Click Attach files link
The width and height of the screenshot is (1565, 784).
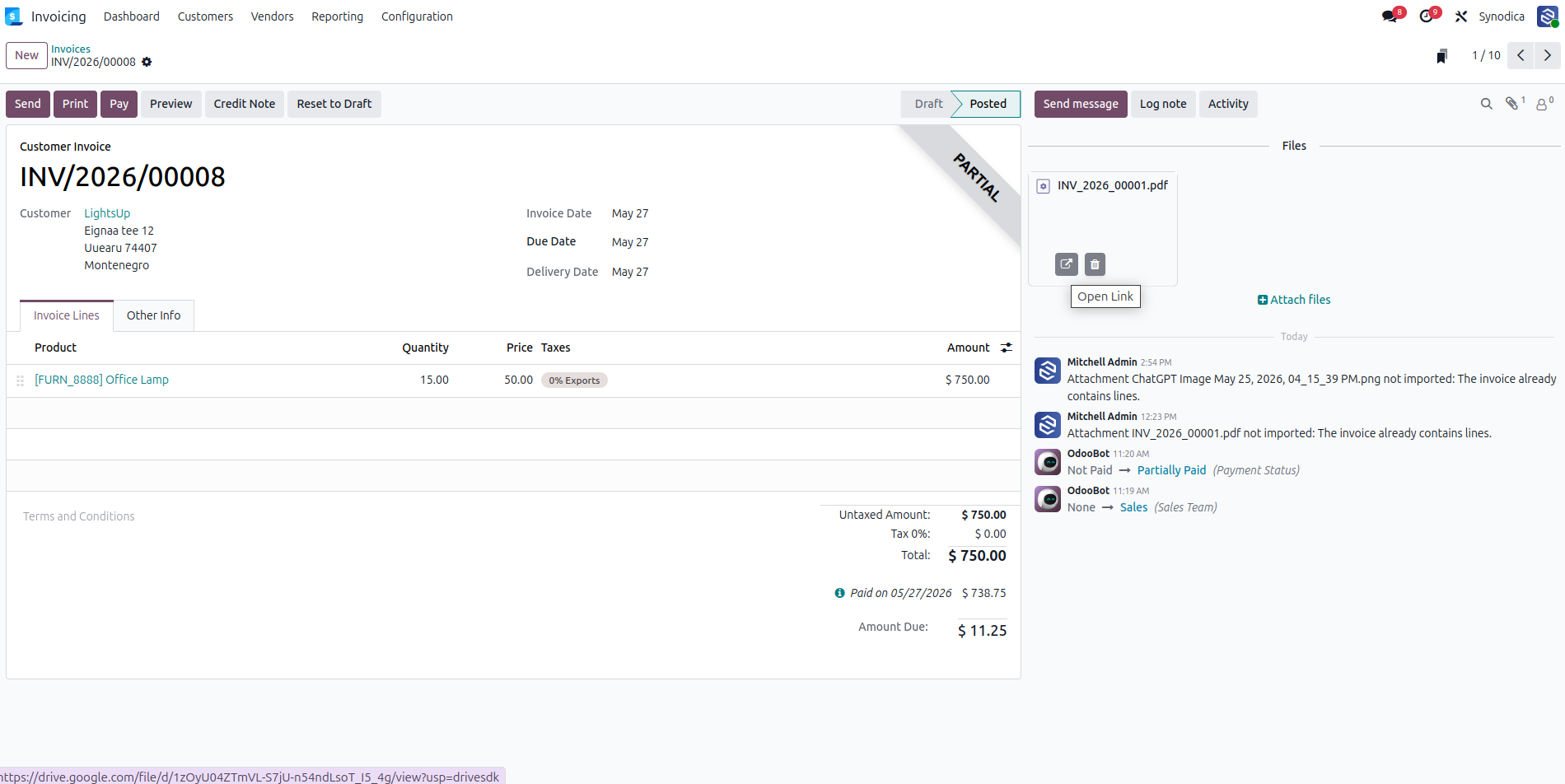tap(1294, 300)
